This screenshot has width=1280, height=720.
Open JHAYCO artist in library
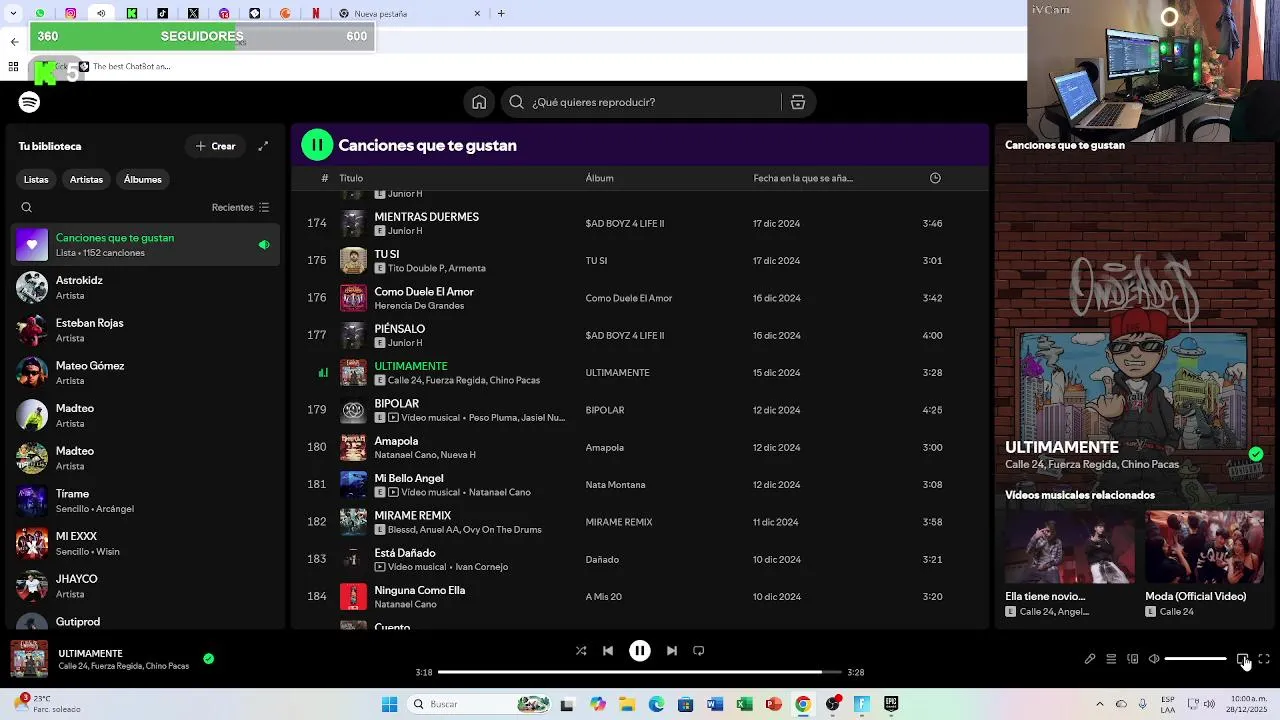pos(145,586)
